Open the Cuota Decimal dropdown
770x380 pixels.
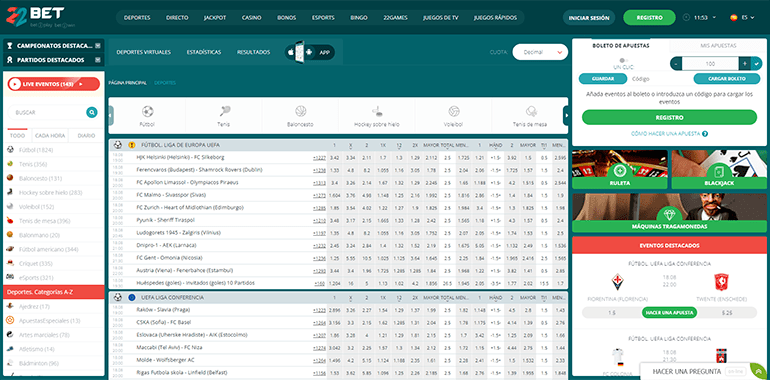pyautogui.click(x=540, y=52)
